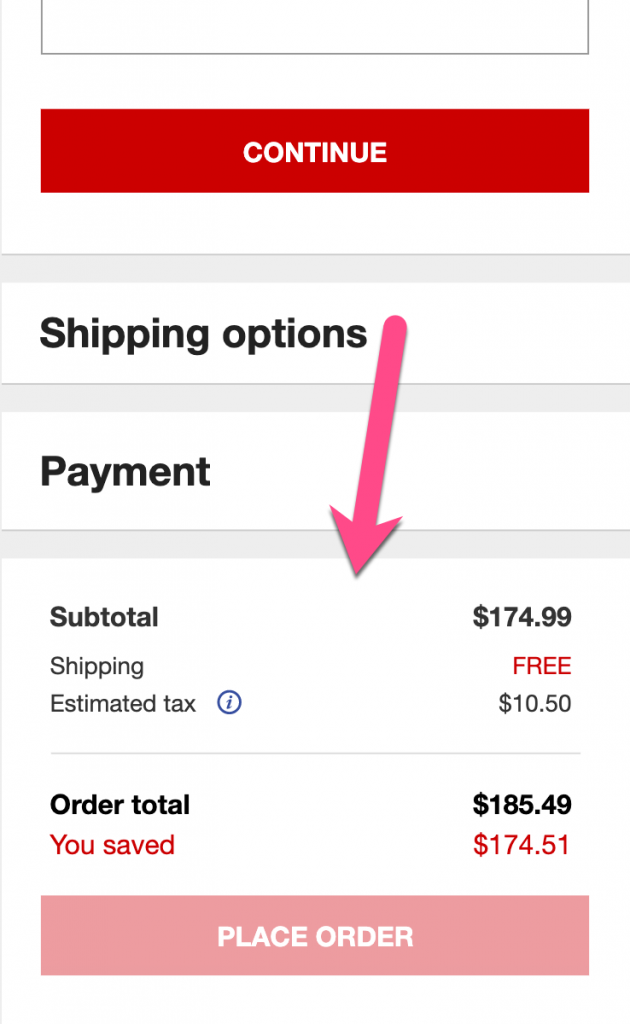Click the Shipping label in the summary
The height and width of the screenshot is (1024, 630).
(96, 666)
